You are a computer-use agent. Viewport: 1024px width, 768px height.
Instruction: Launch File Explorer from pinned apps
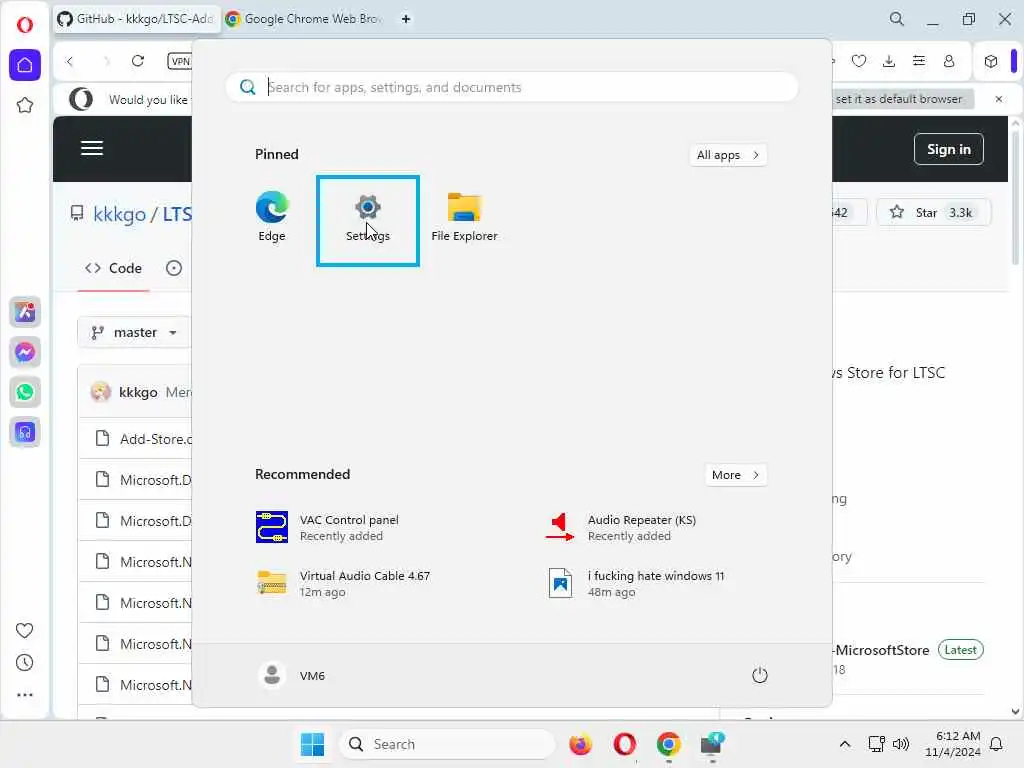pyautogui.click(x=464, y=218)
